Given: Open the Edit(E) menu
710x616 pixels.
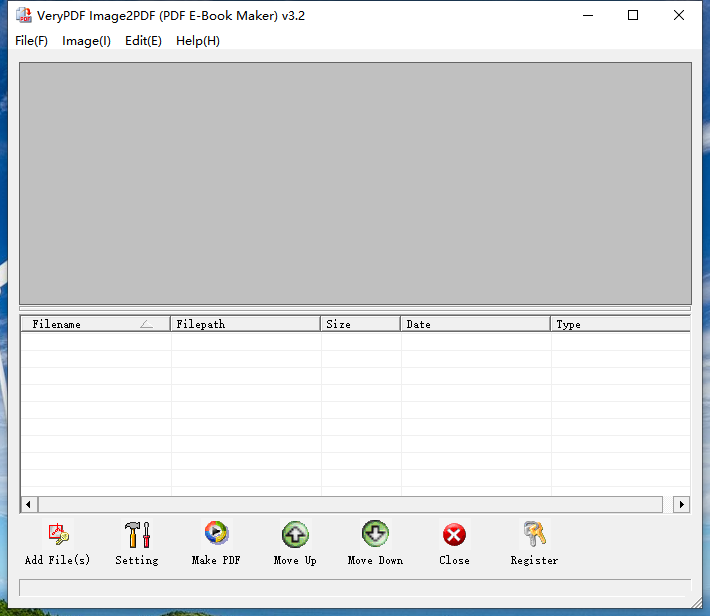Looking at the screenshot, I should tap(143, 41).
